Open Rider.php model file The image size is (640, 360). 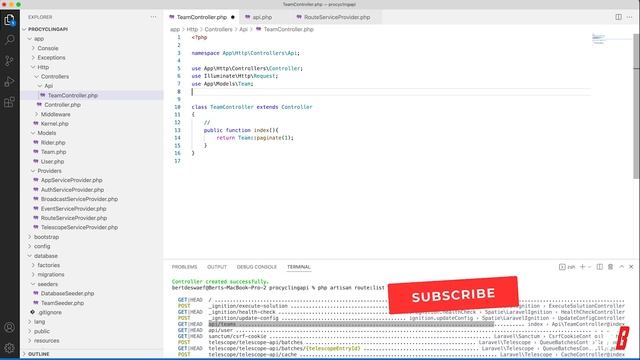pos(53,142)
